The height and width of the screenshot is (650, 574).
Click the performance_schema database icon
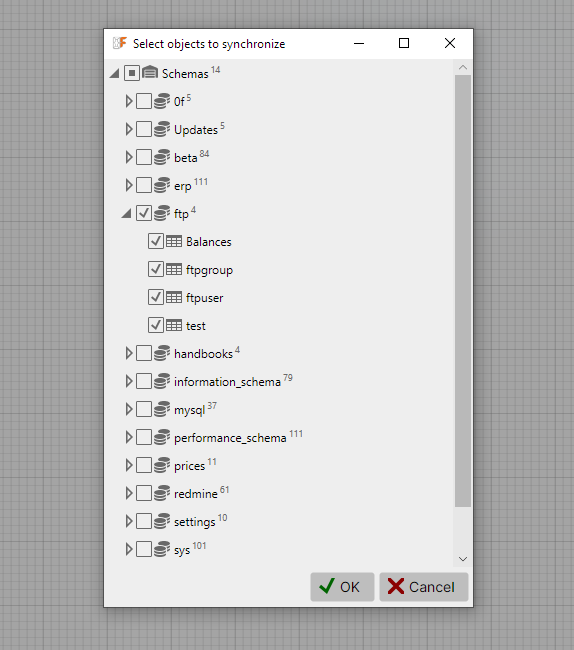point(162,437)
